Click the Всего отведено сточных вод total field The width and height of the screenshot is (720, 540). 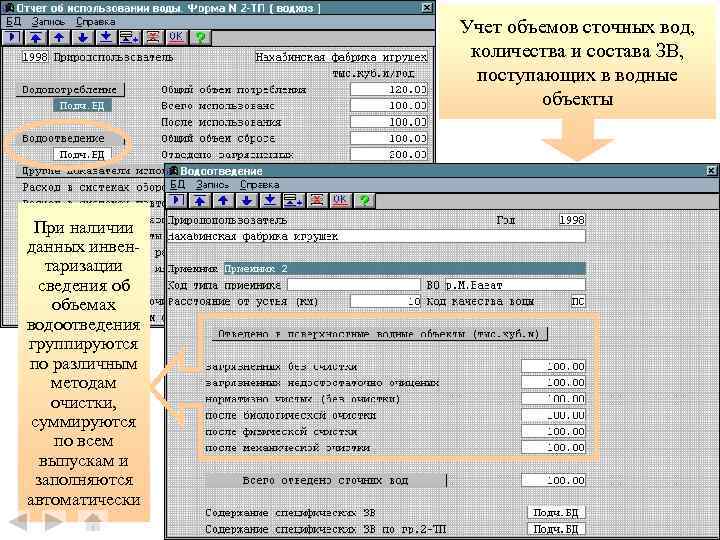[x=553, y=480]
